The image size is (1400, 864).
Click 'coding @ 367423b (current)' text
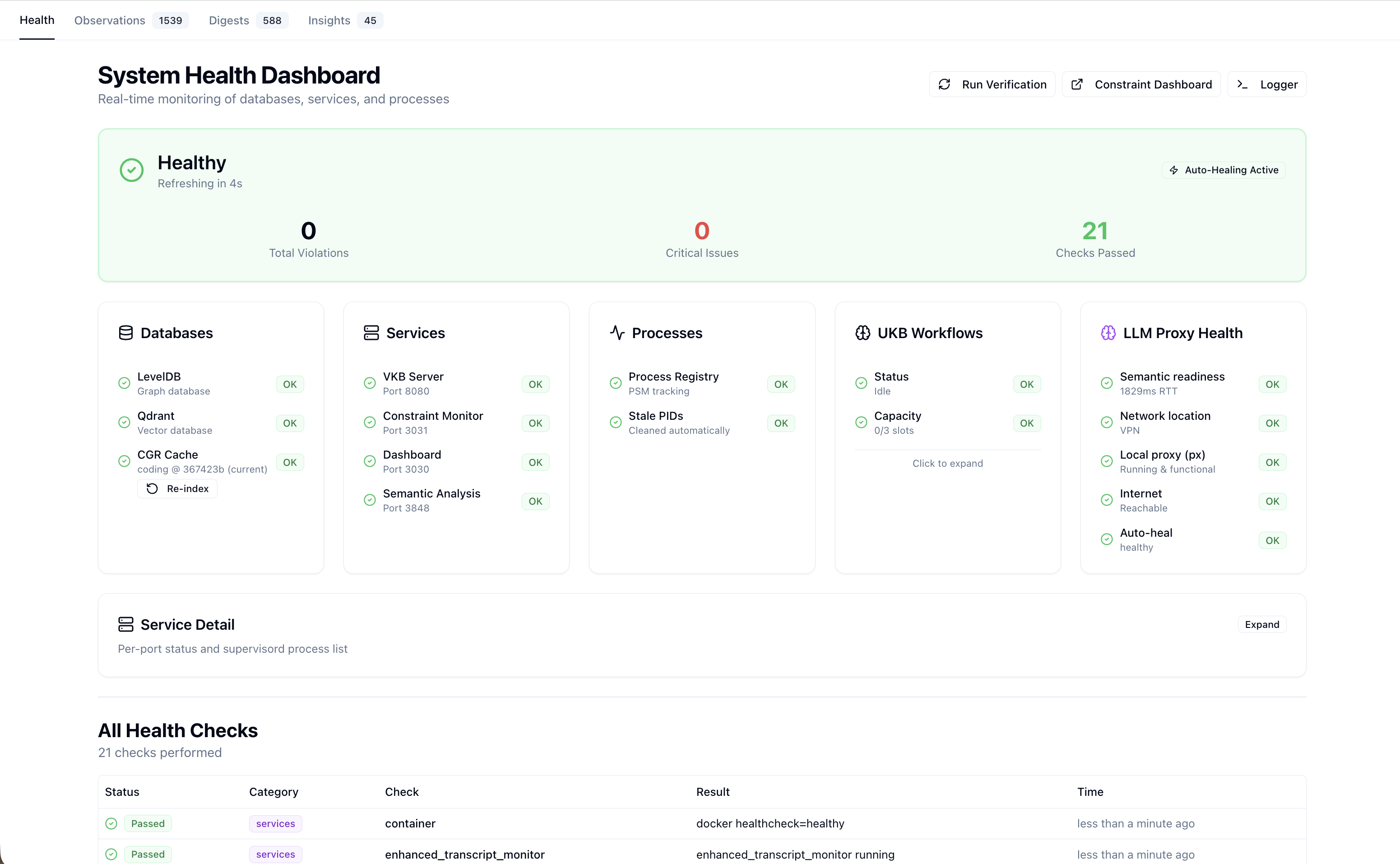tap(202, 469)
